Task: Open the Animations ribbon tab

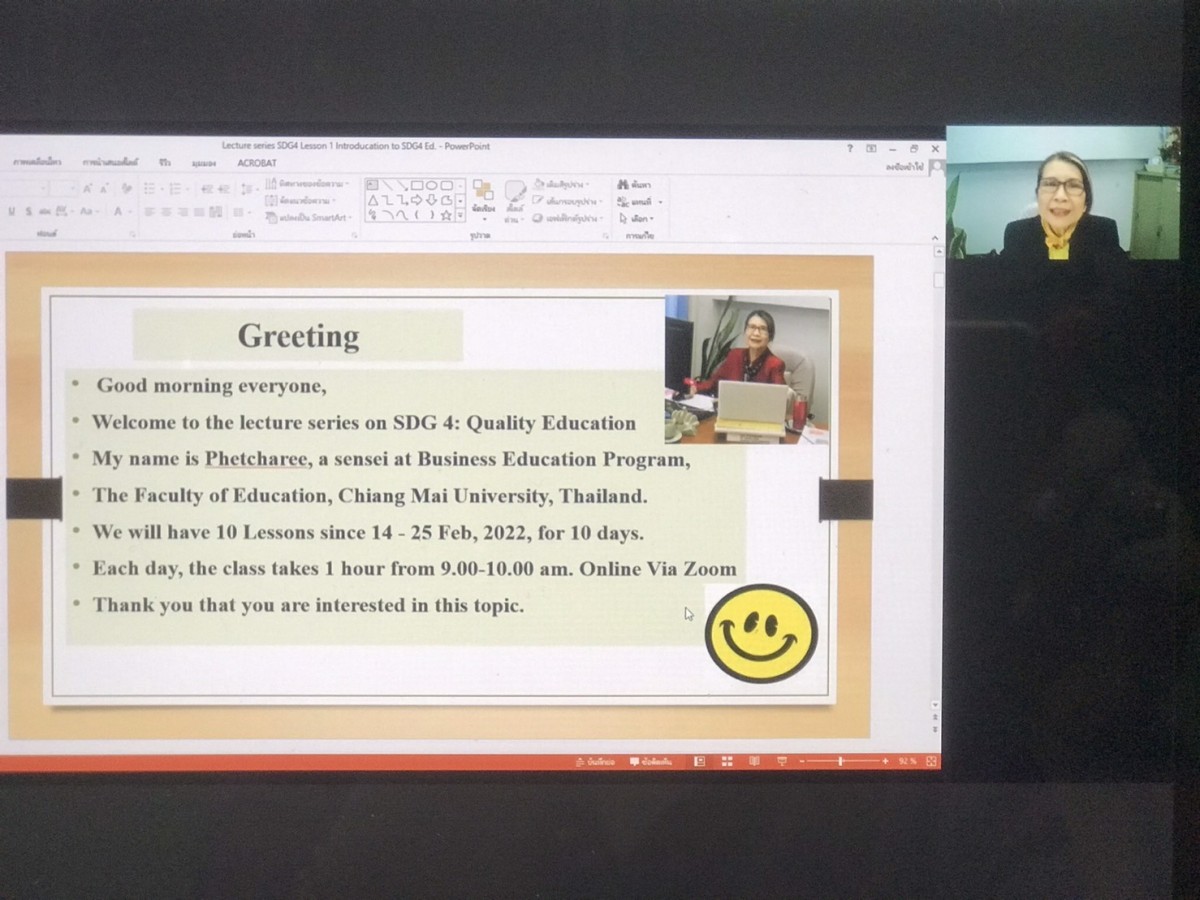Action: coord(37,161)
